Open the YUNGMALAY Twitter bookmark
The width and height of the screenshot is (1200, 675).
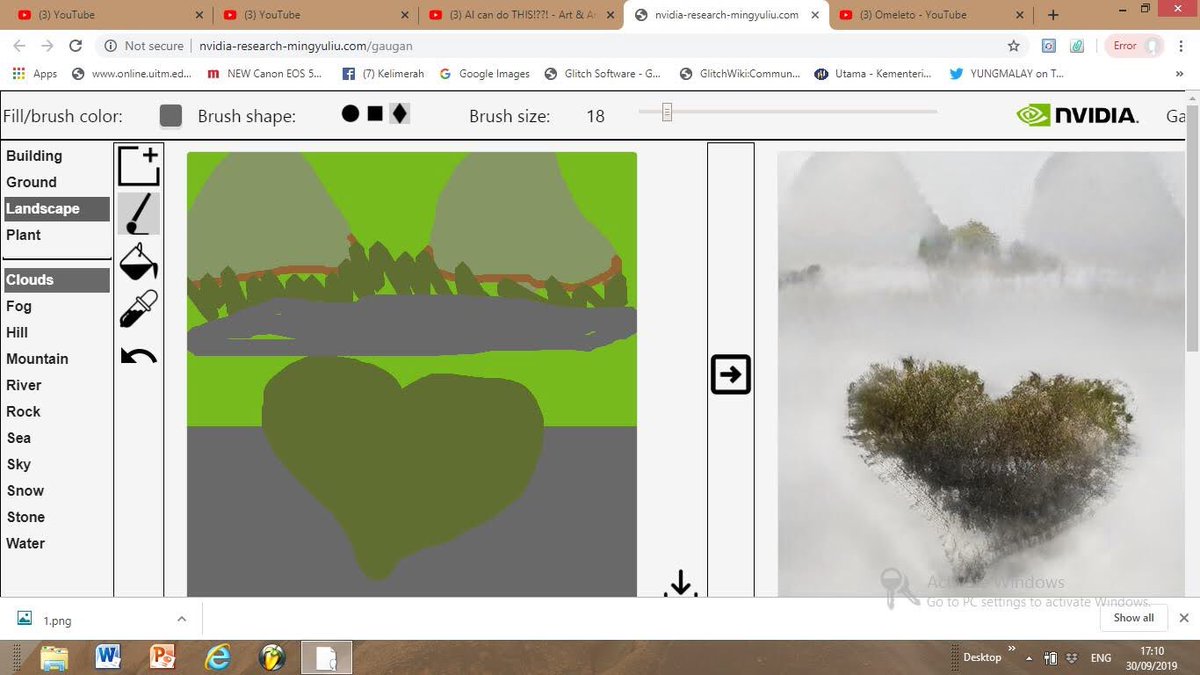click(x=1006, y=74)
